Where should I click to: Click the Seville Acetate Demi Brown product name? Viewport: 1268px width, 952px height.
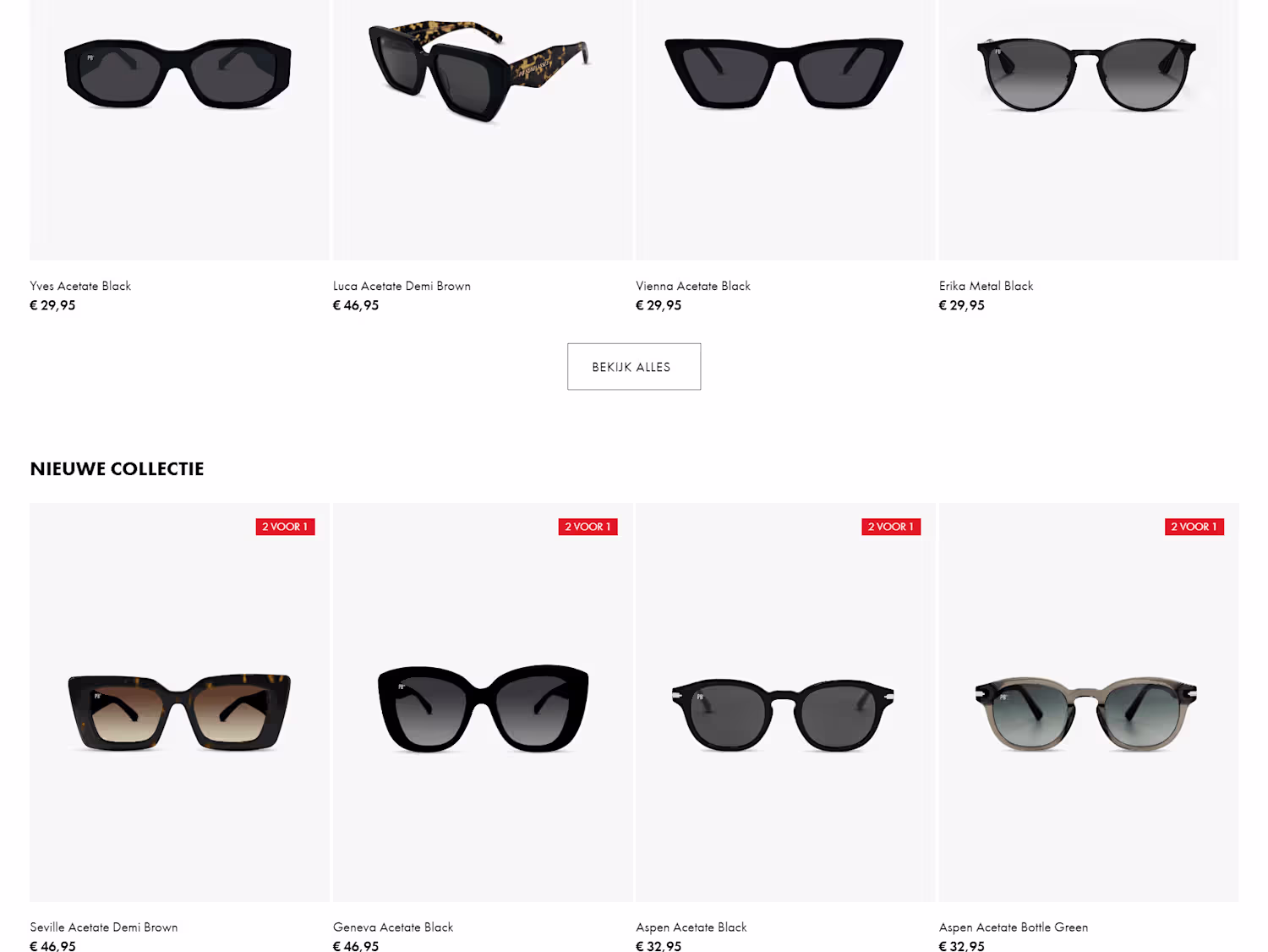coord(104,927)
